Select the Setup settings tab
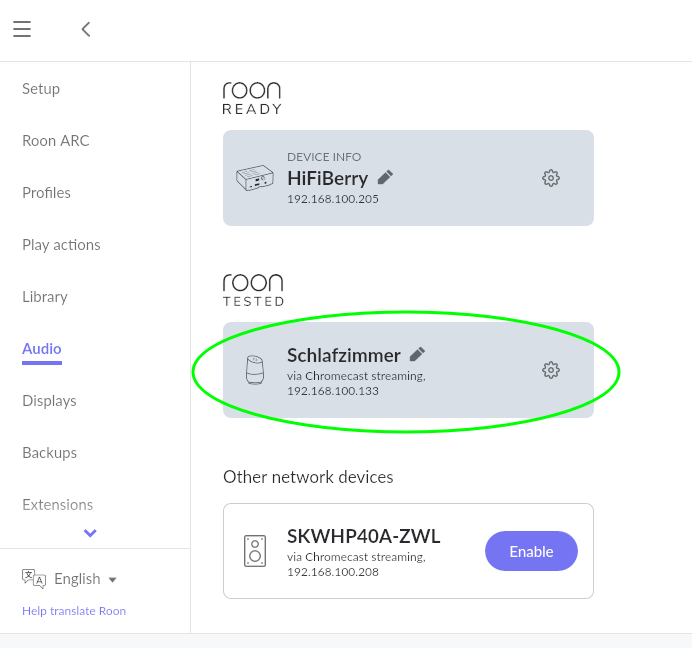Image resolution: width=692 pixels, height=648 pixels. tap(41, 89)
